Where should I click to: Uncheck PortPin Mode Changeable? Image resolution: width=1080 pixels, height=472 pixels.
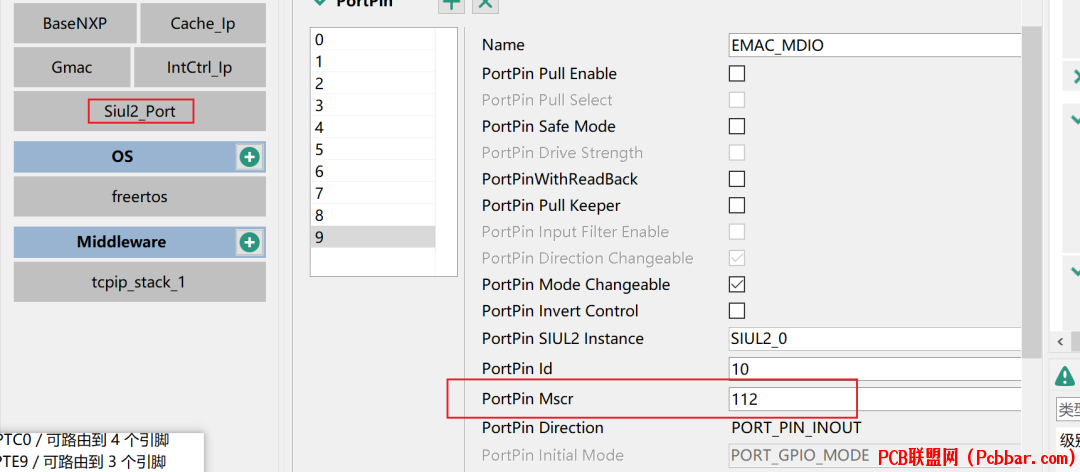coord(737,284)
